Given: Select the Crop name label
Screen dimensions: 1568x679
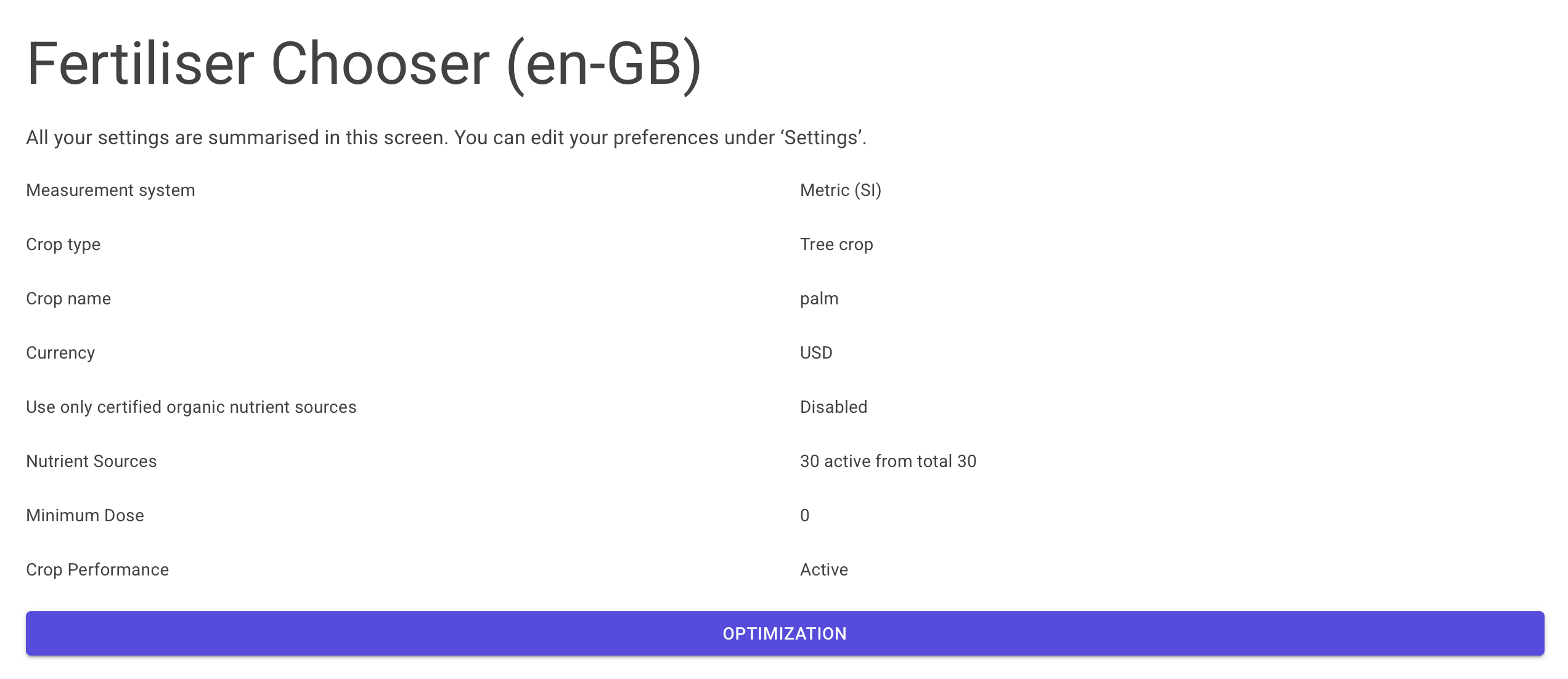Looking at the screenshot, I should tap(68, 299).
